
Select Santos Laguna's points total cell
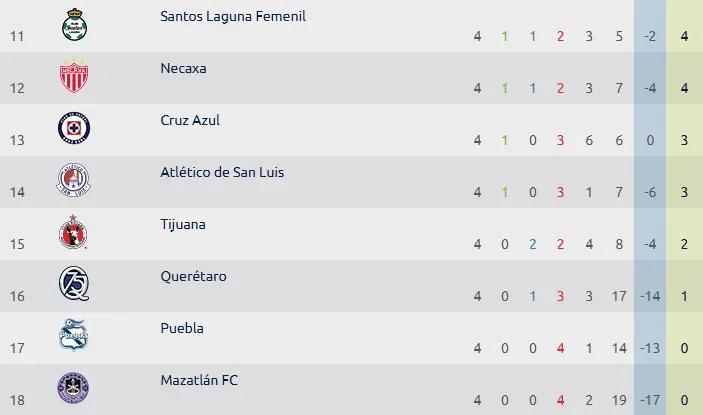684,36
